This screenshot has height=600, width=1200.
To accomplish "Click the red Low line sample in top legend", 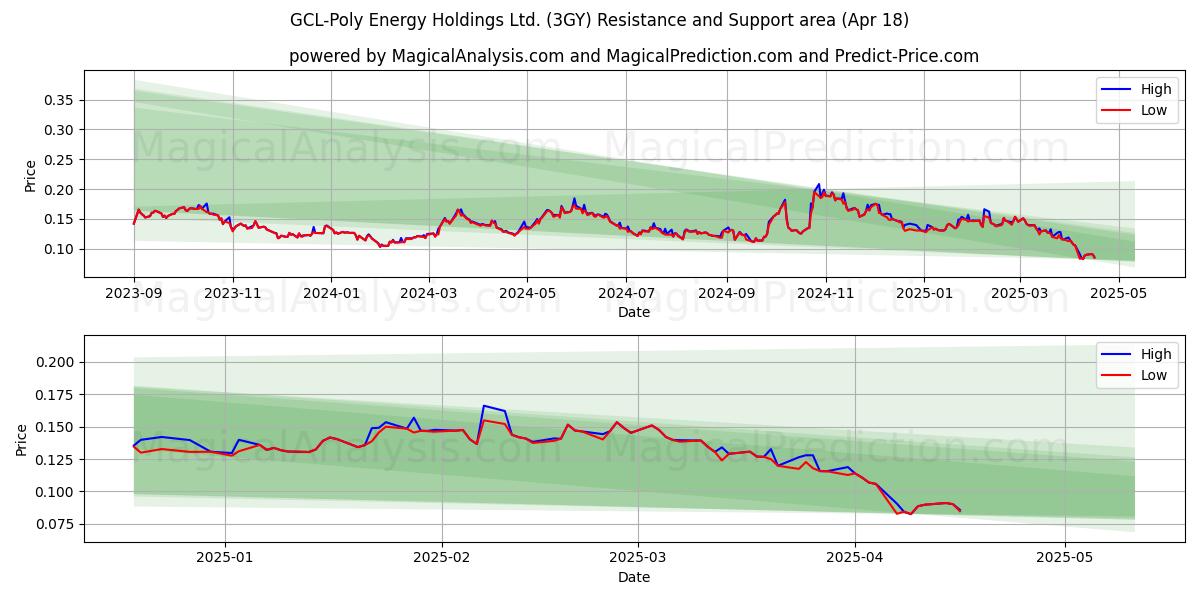I will (1117, 111).
